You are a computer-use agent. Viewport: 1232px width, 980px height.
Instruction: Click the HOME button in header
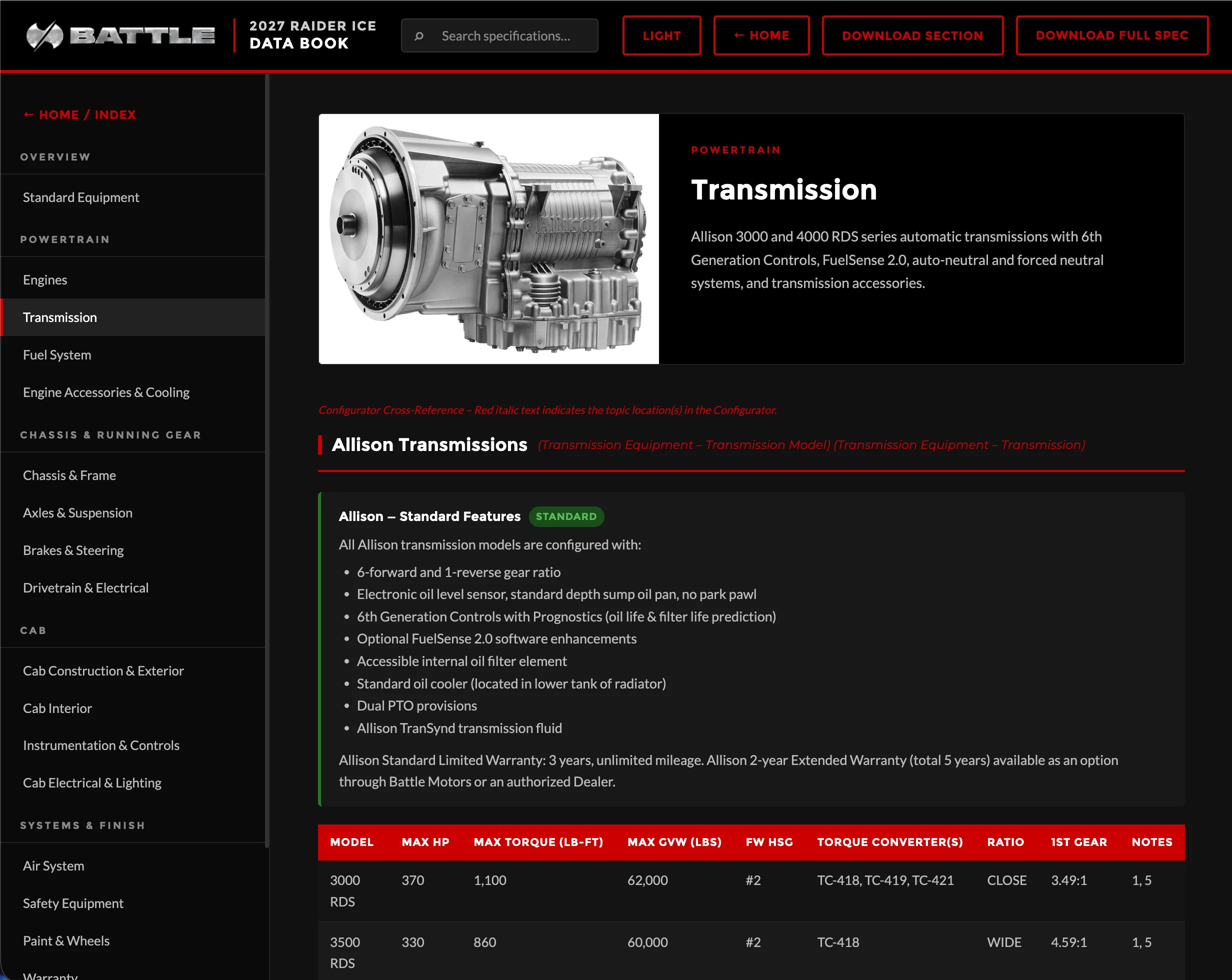[x=761, y=35]
